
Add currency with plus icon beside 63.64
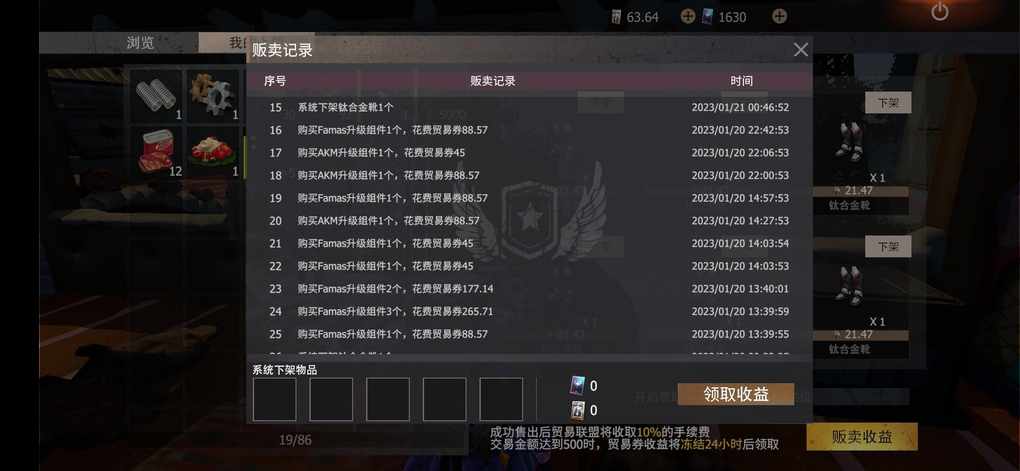pyautogui.click(x=688, y=17)
